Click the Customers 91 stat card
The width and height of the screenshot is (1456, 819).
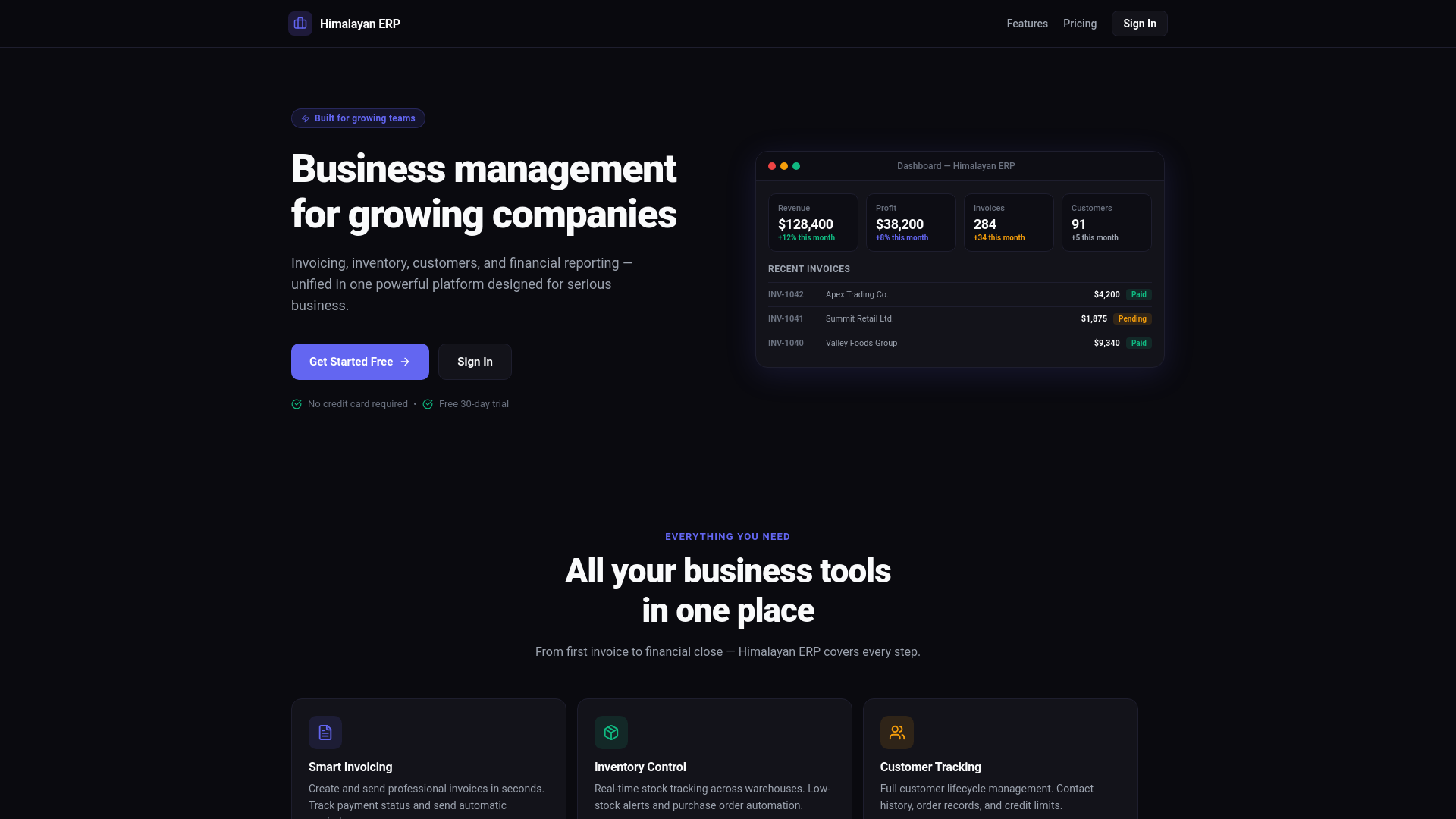(1106, 222)
